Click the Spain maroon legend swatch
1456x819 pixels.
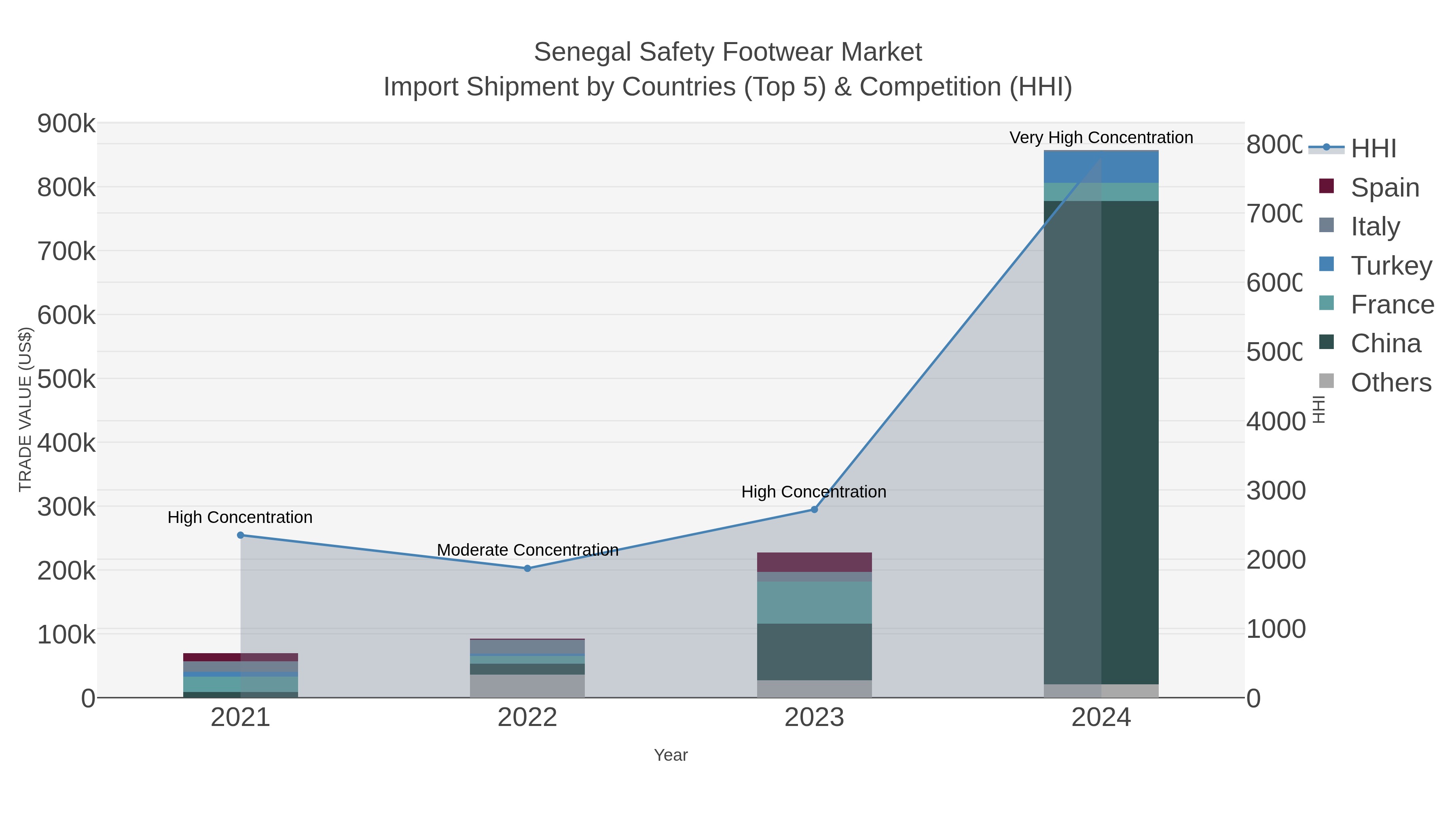click(1326, 186)
